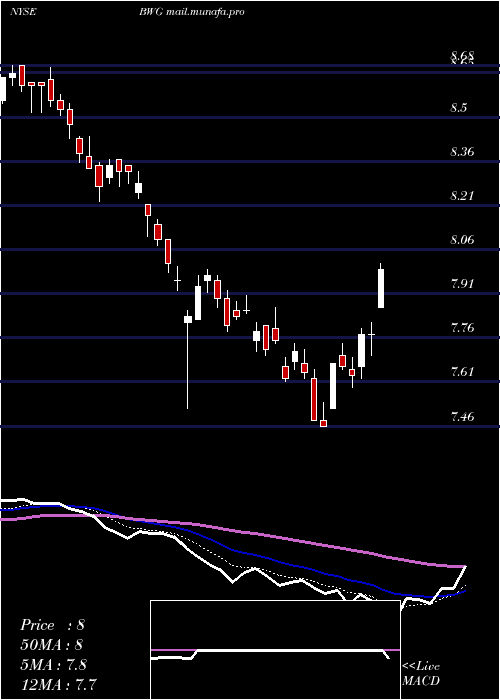Click the '50MA : 8' readout
Image resolution: width=500 pixels, height=700 pixels.
pyautogui.click(x=52, y=645)
